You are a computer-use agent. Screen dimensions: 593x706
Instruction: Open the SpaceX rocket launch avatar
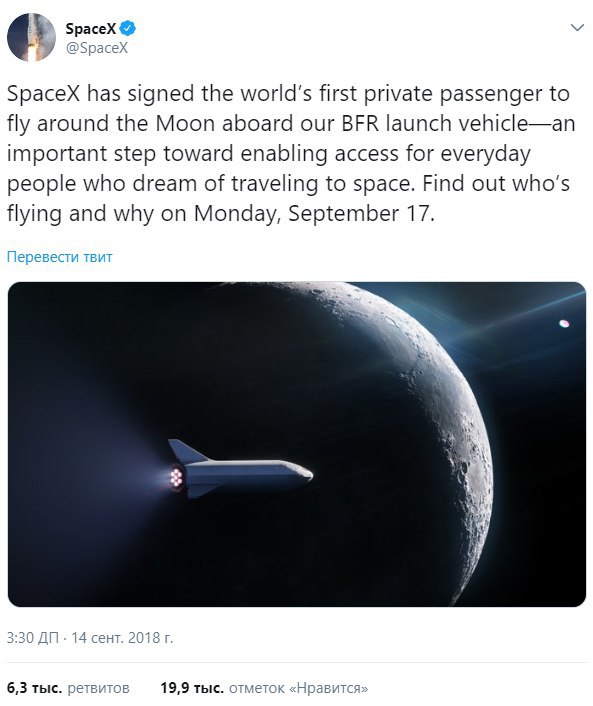click(x=32, y=37)
